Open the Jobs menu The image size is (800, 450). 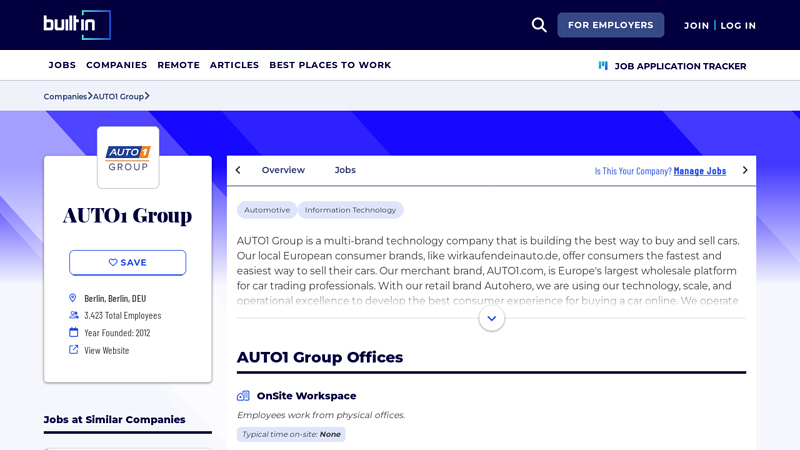pos(62,65)
